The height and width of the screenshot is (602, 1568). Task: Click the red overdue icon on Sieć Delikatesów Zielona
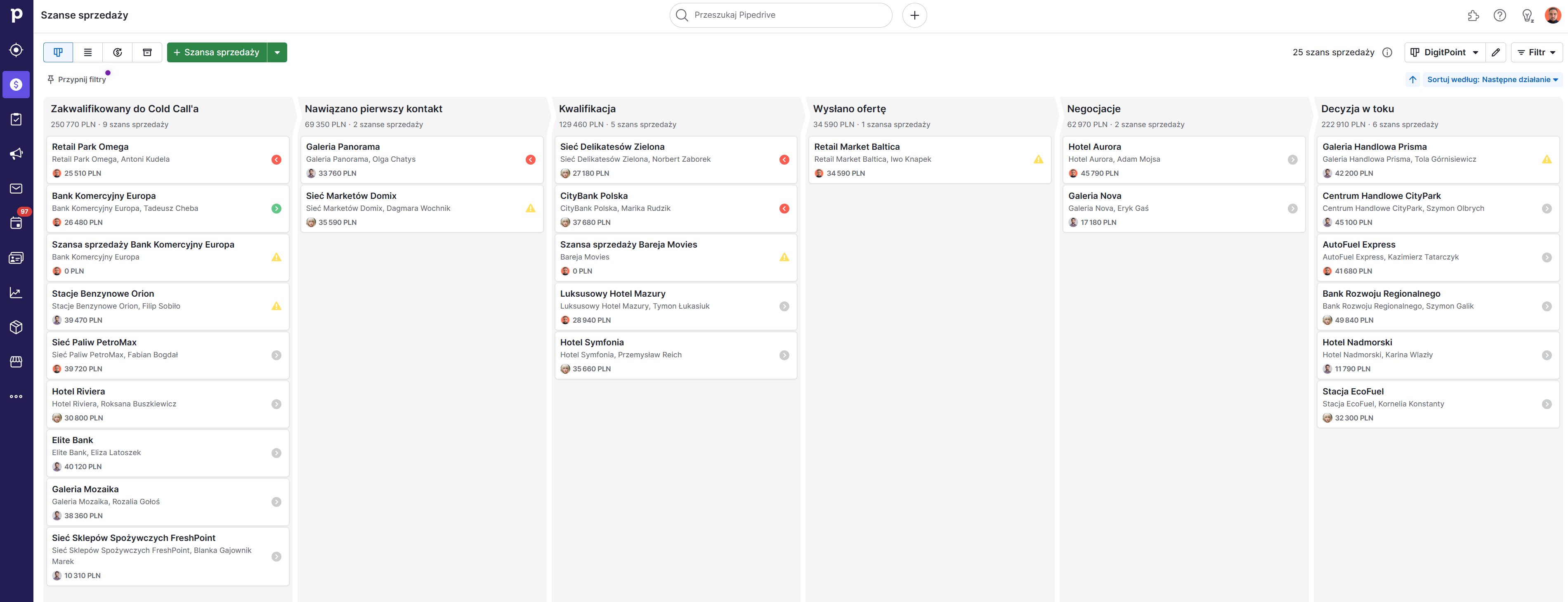pyautogui.click(x=784, y=160)
